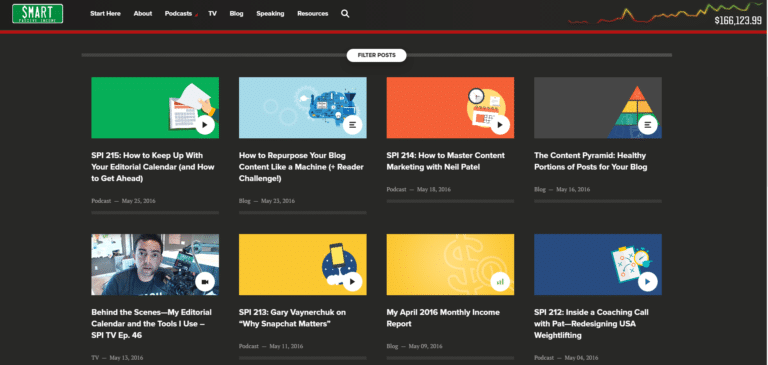Play the SPI 215 podcast icon
This screenshot has width=768, height=365.
(x=205, y=125)
